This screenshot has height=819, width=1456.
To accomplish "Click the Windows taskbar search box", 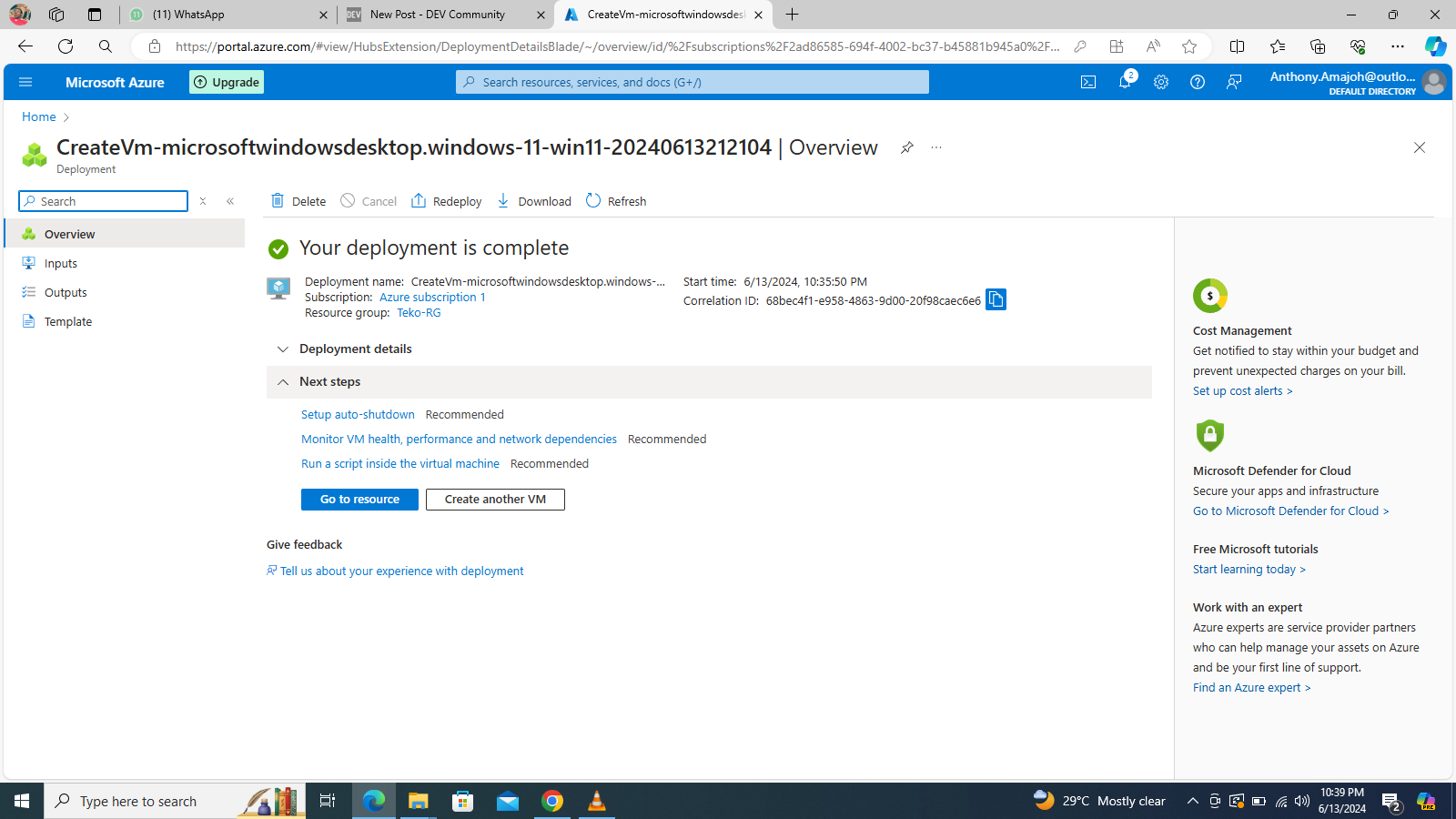I will 175,801.
